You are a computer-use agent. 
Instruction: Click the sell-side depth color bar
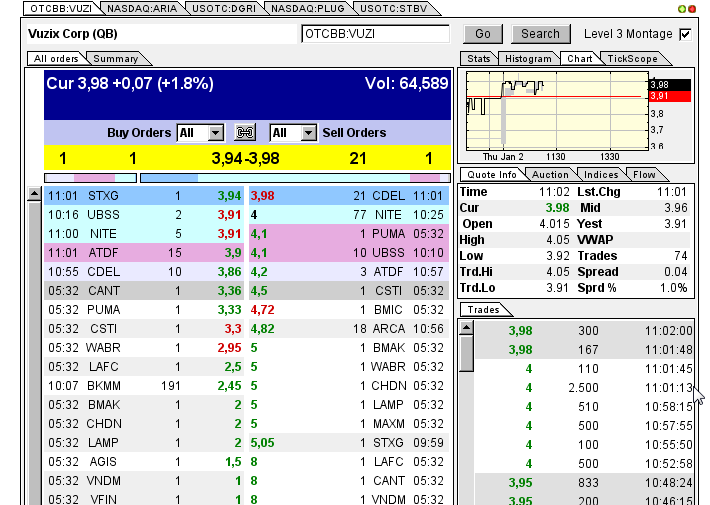(x=295, y=178)
